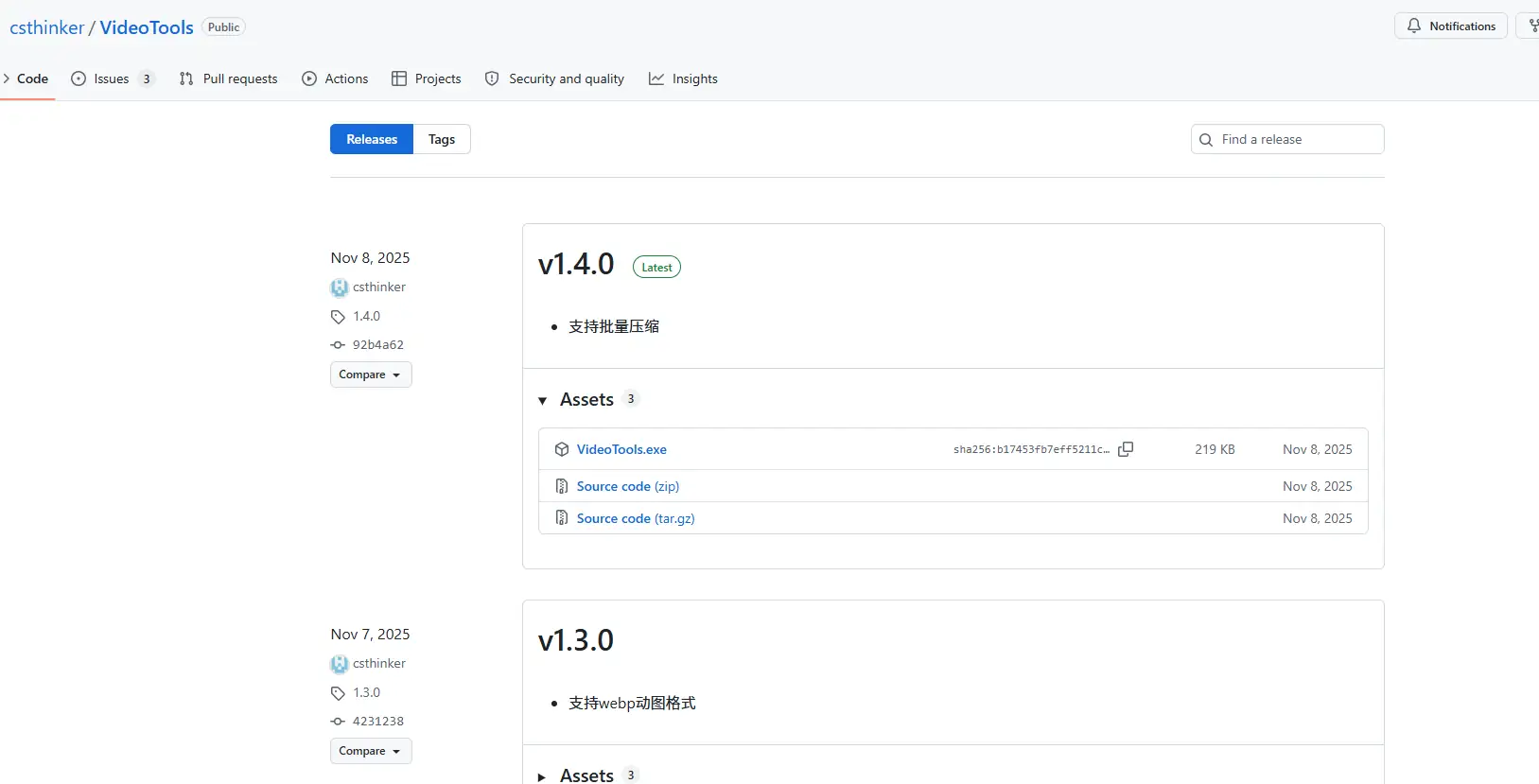Click the Public visibility badge
This screenshot has height=784, width=1539.
(x=223, y=27)
